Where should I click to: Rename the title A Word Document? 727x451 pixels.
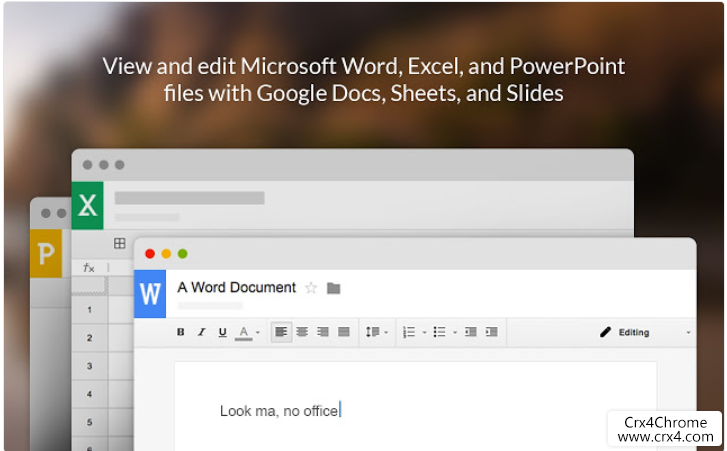pyautogui.click(x=236, y=287)
